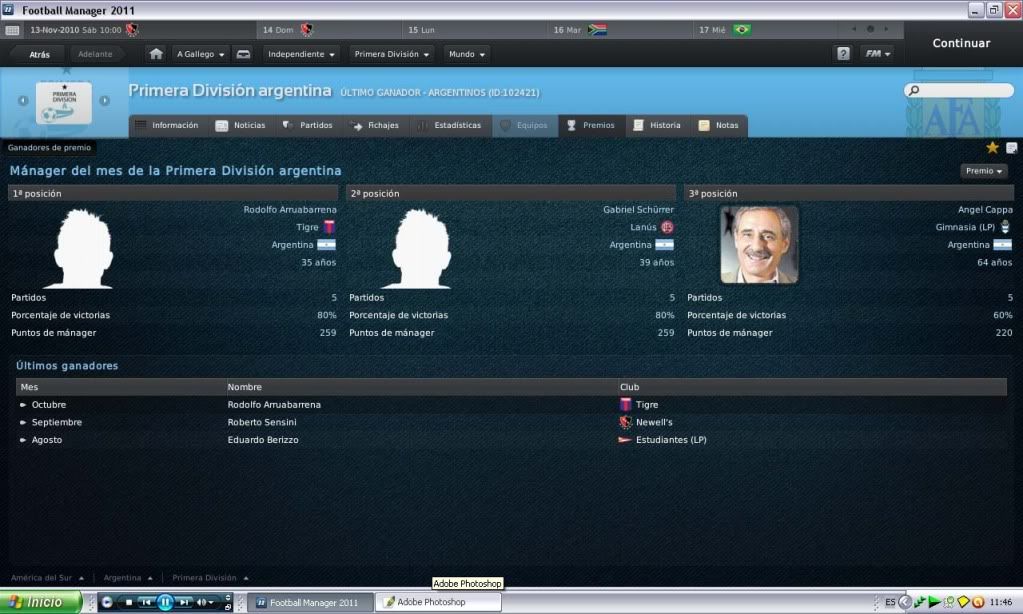Open Eduardo Berizzo in the Agosto row
This screenshot has height=614, width=1023.
(263, 440)
